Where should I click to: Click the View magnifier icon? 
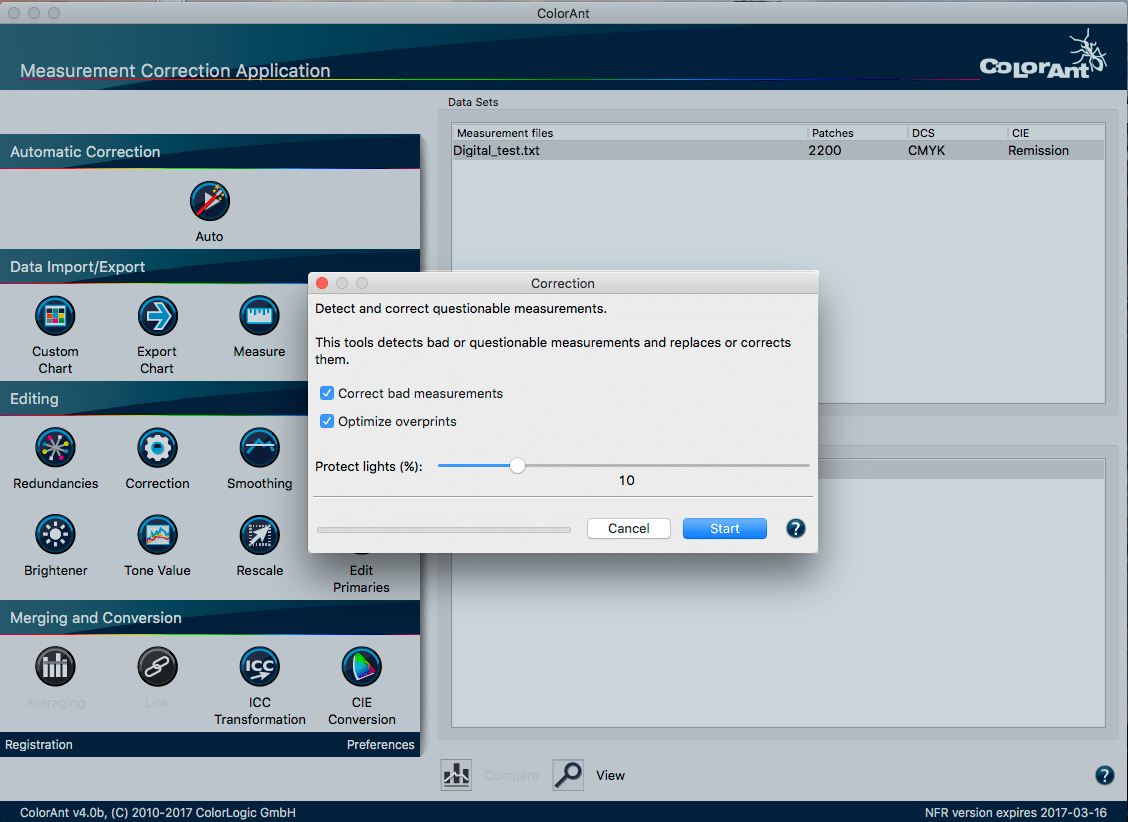[568, 775]
